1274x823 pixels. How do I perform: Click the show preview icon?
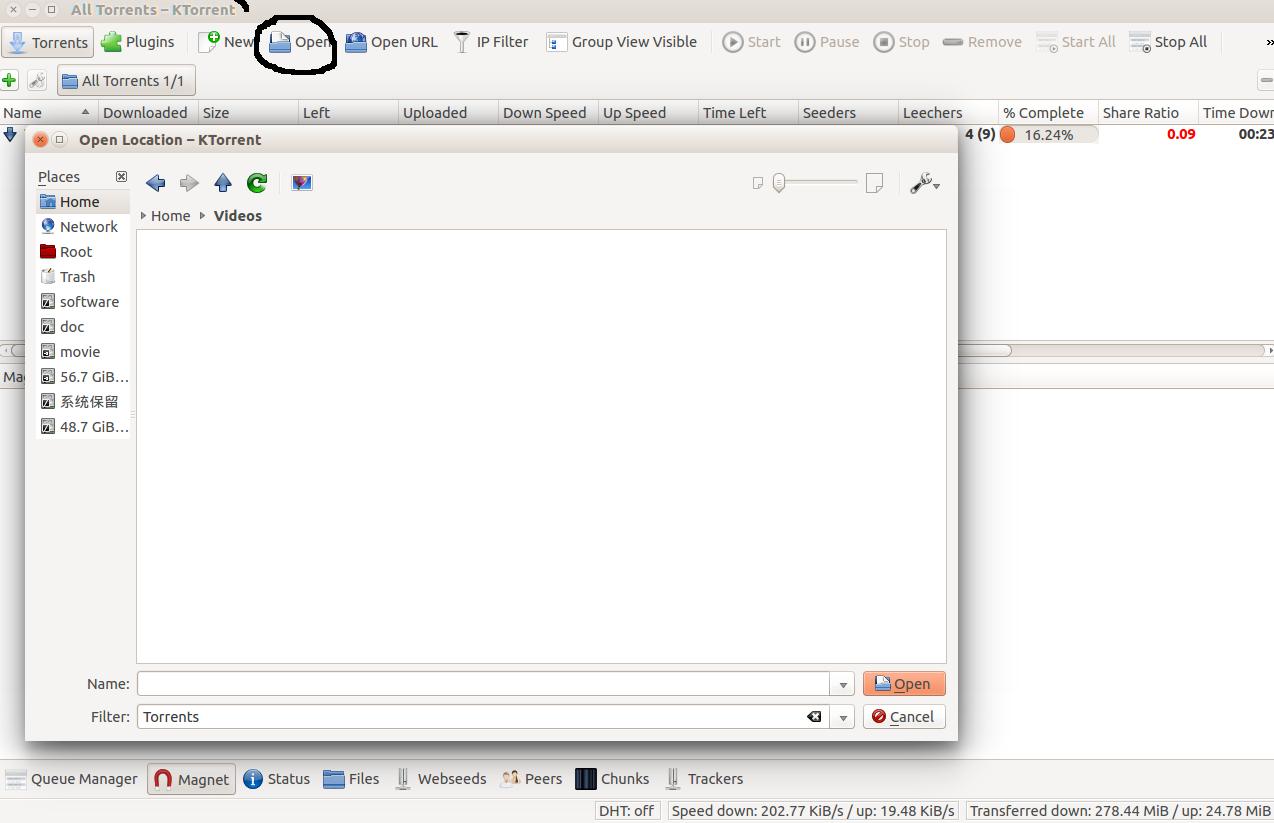coord(301,183)
